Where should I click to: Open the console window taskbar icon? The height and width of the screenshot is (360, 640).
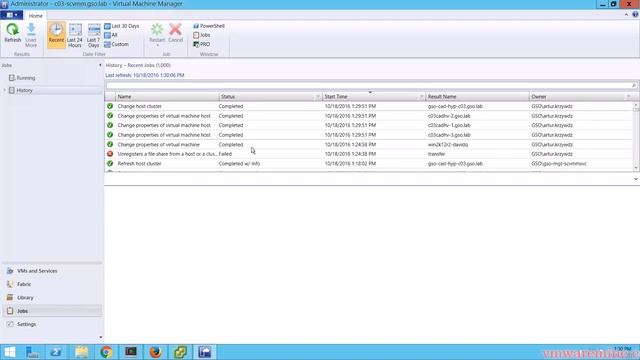131,352
